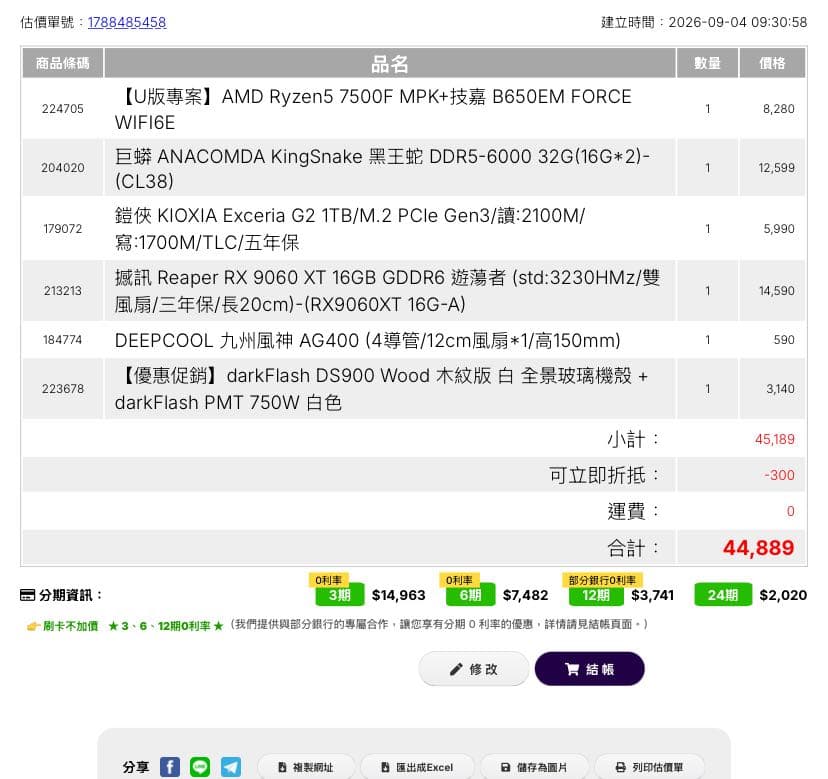Click the discount value -300
Screen dimensions: 828x779
point(779,475)
